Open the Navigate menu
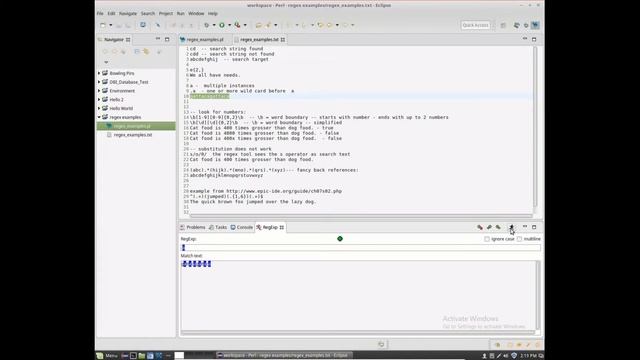The height and width of the screenshot is (360, 640). click(128, 13)
